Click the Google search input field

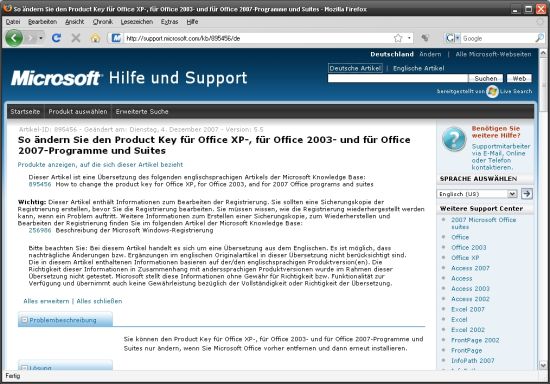coord(497,38)
